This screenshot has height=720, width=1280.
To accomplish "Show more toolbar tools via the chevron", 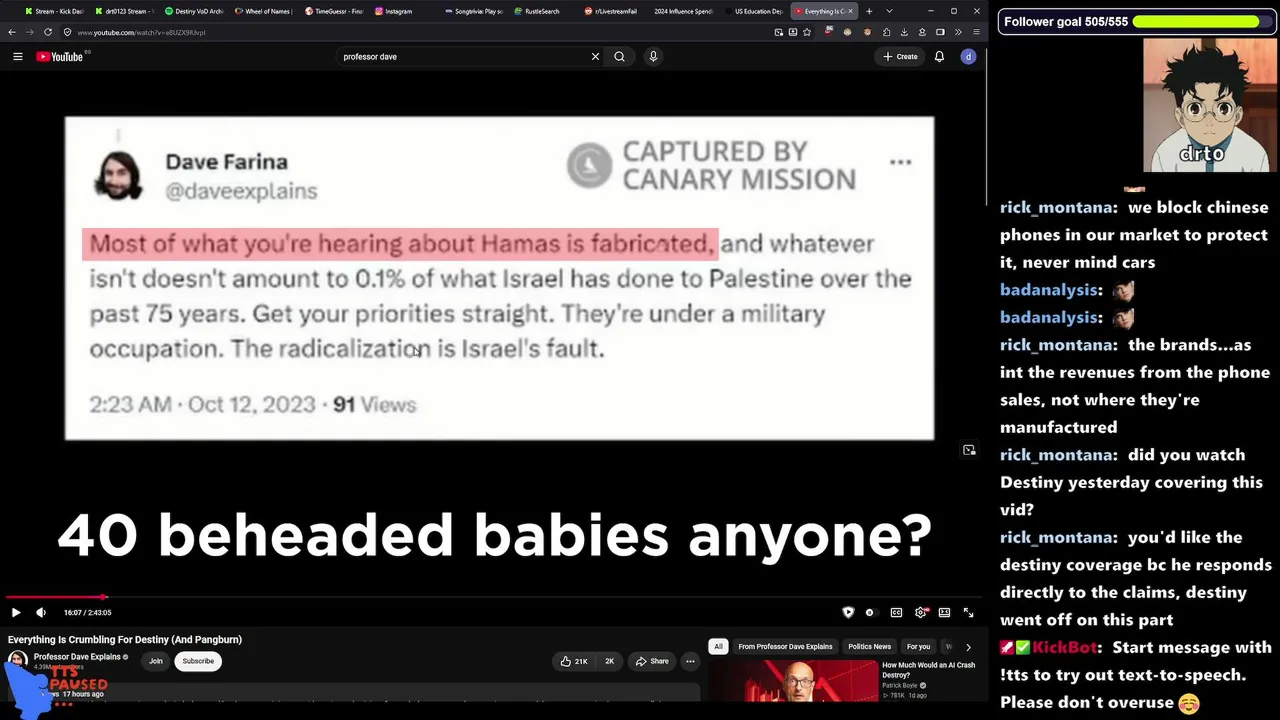I will (958, 32).
